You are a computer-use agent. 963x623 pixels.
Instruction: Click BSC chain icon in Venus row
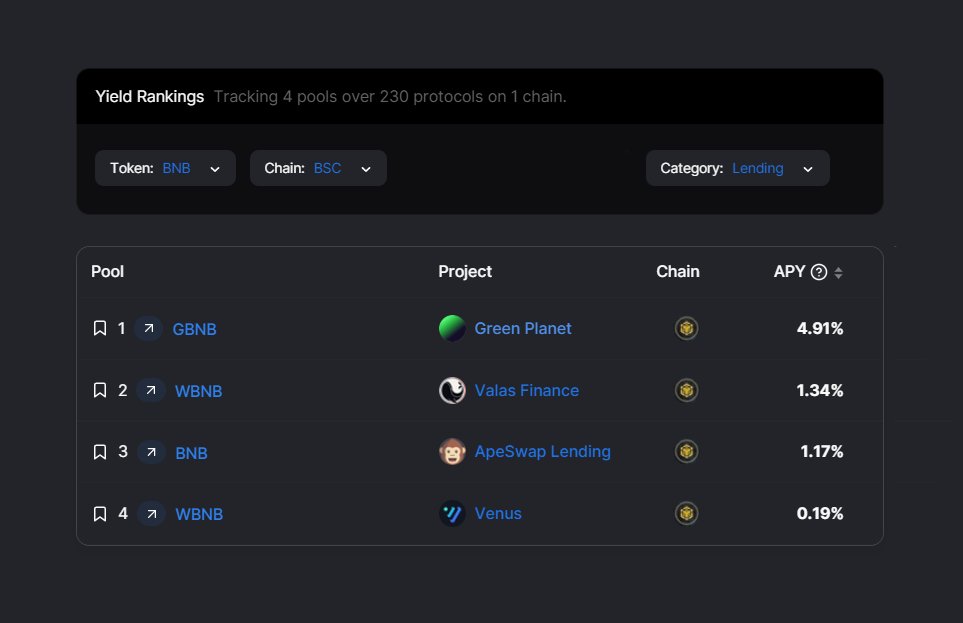[x=686, y=513]
